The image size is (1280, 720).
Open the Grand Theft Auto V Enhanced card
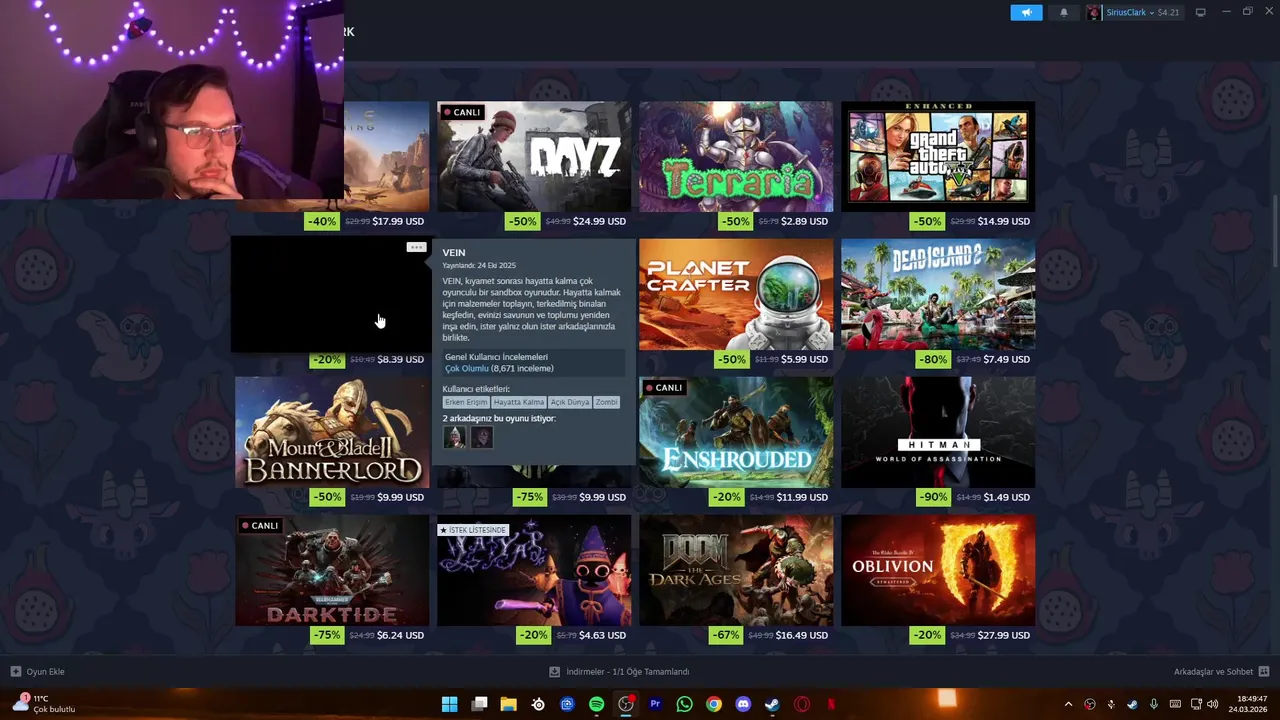tap(938, 157)
